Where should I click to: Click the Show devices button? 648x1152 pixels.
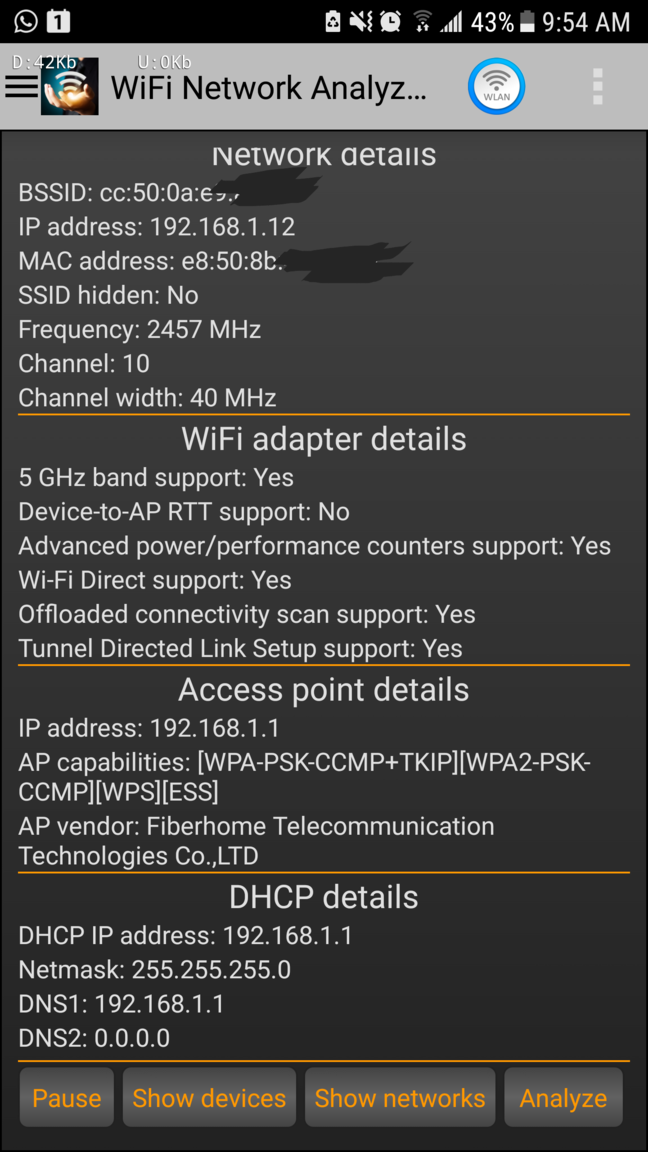coord(209,1098)
